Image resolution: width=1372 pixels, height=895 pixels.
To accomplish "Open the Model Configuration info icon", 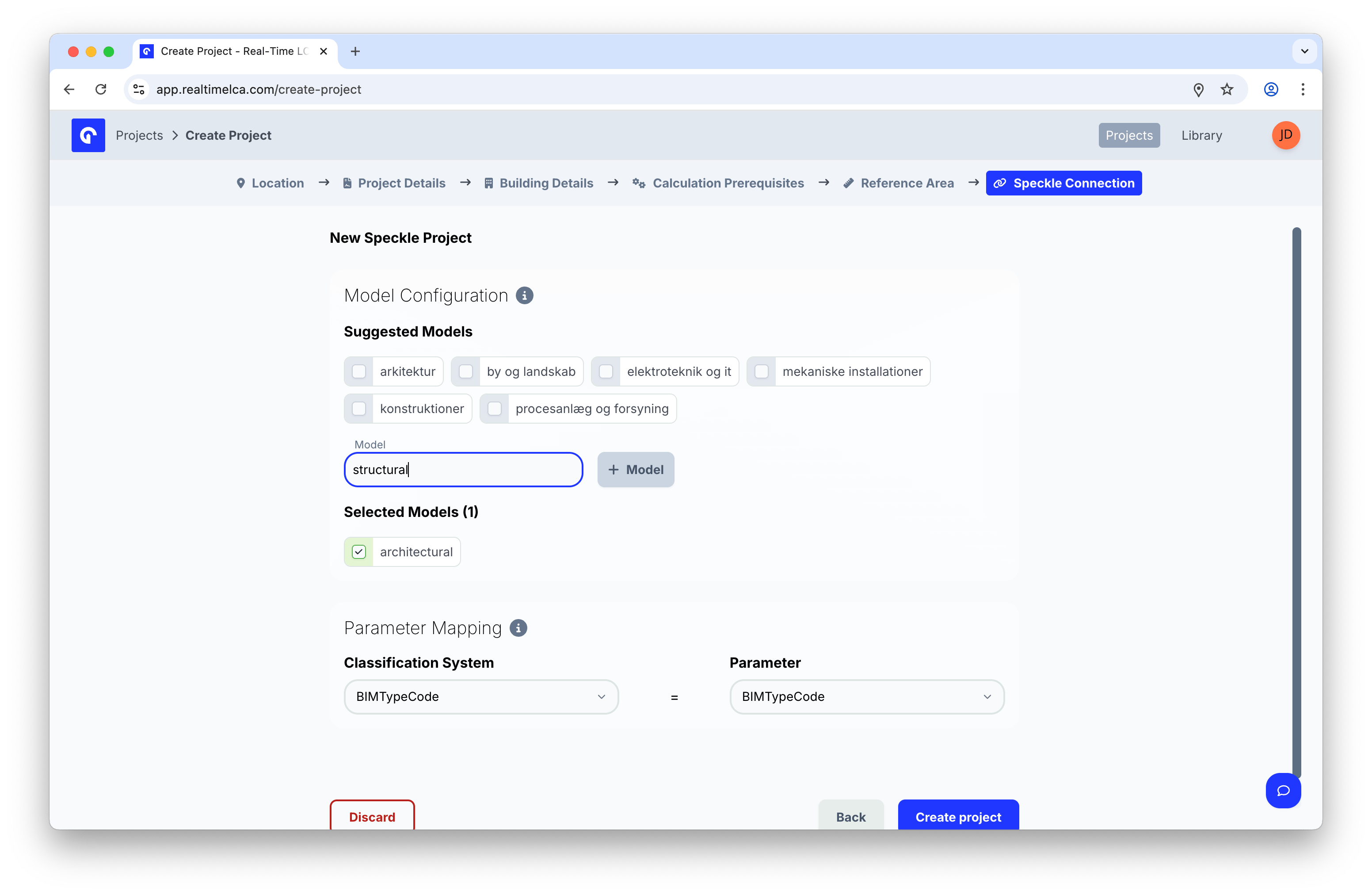I will coord(524,295).
